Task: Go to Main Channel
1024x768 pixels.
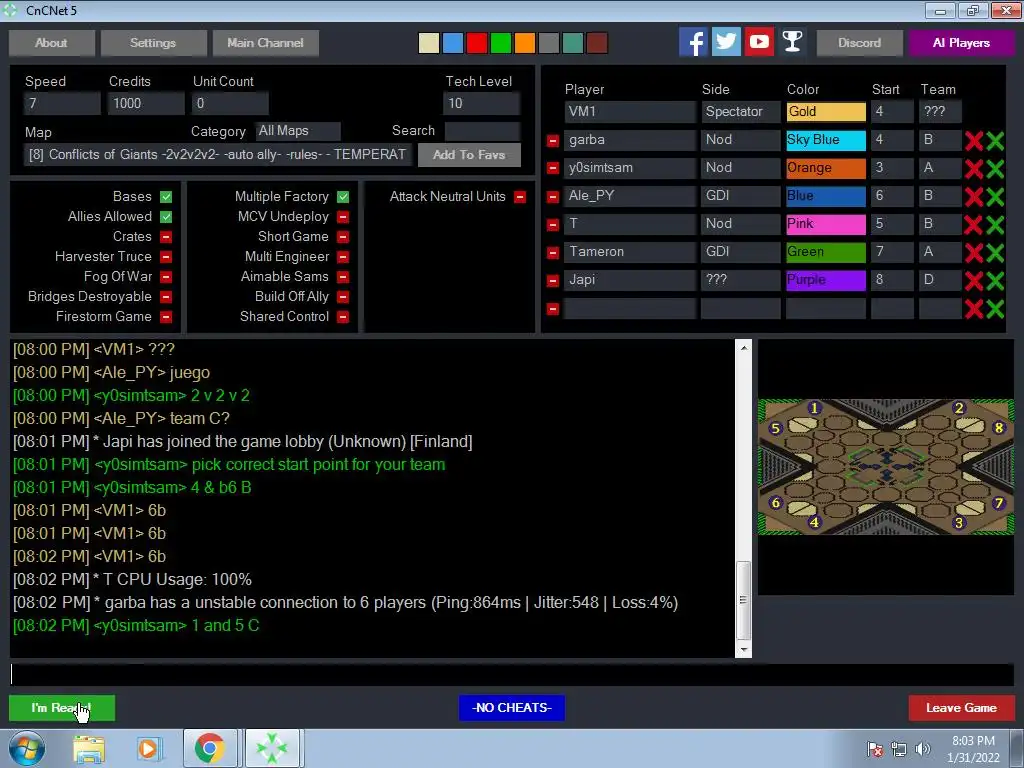Action: pos(265,43)
